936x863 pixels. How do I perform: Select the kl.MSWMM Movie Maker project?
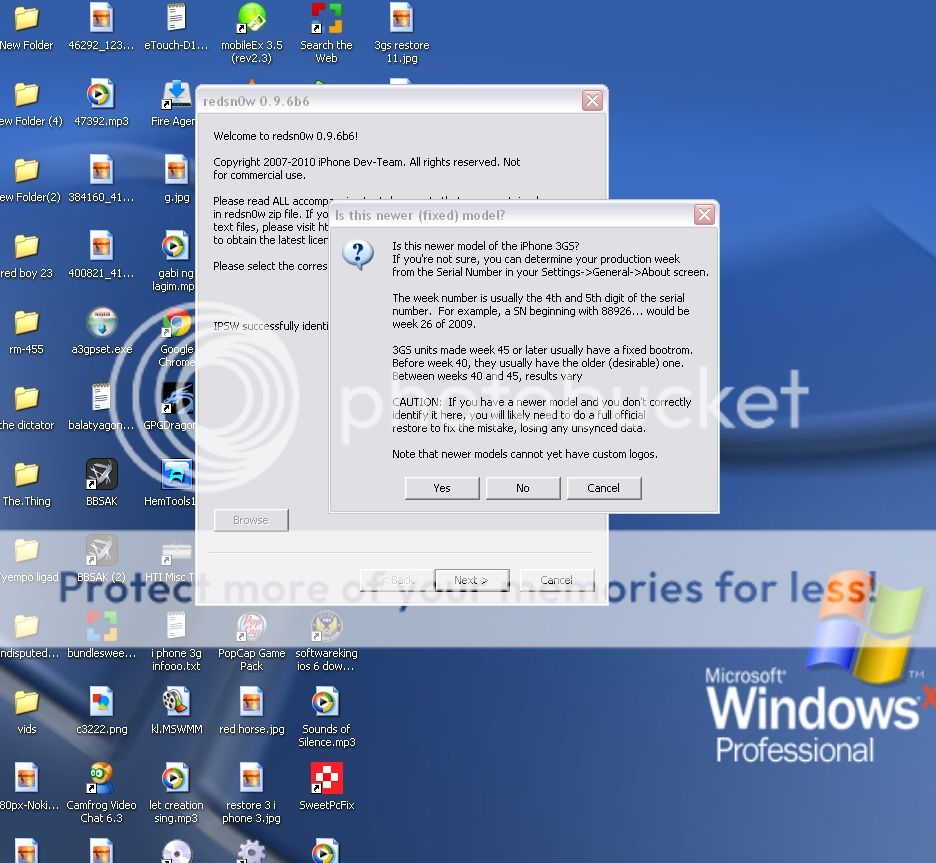(x=176, y=702)
